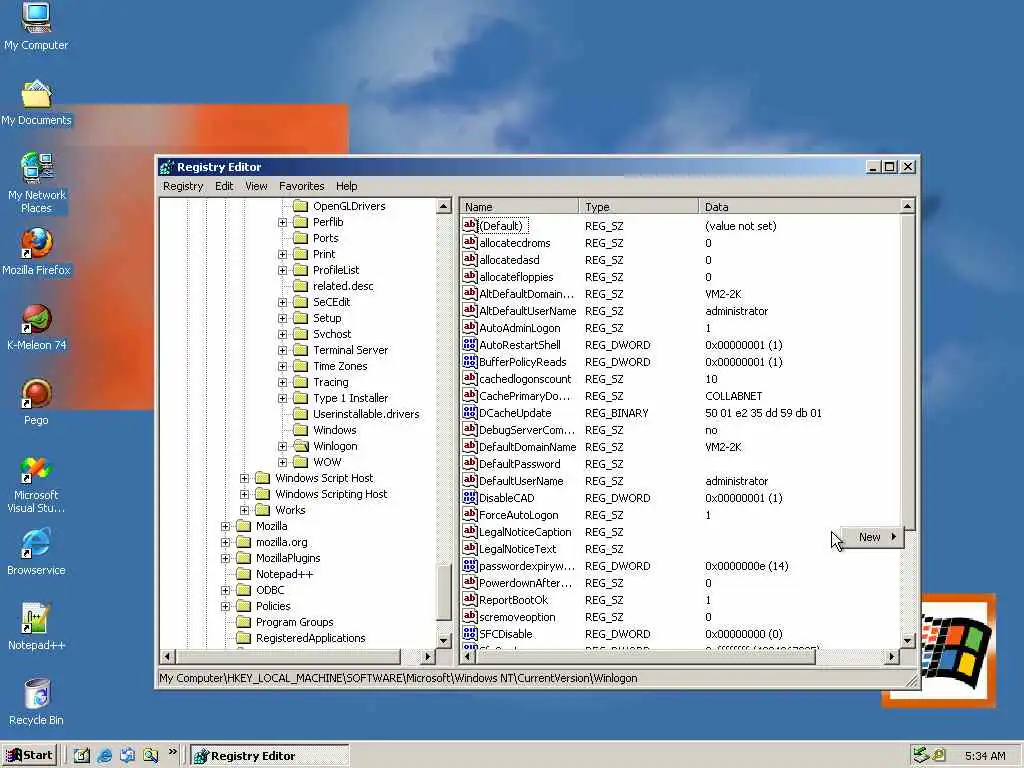Expand the Terminal Server key
This screenshot has width=1024, height=768.
[x=282, y=350]
